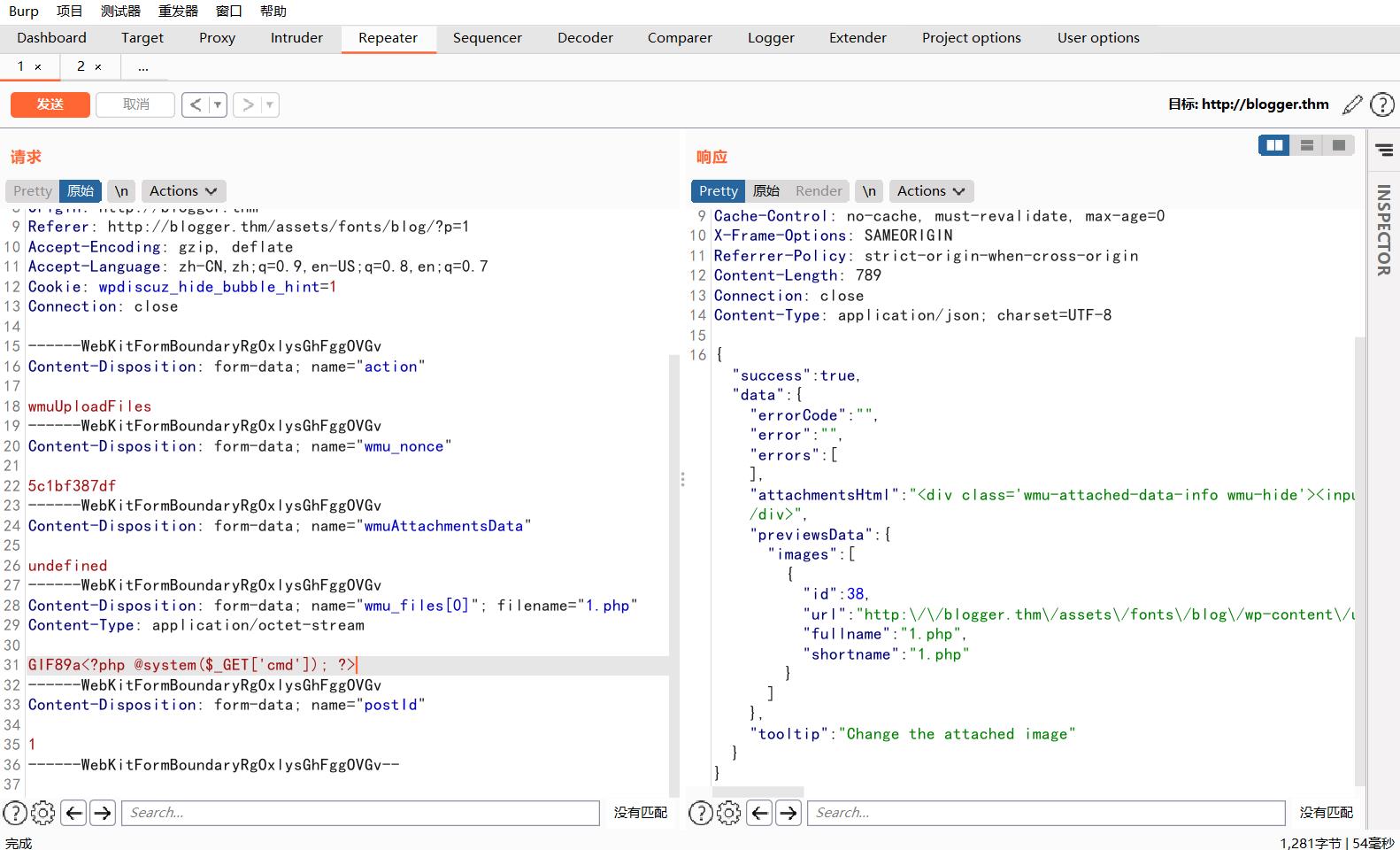Open response search help icon
This screenshot has height=850, width=1400.
(x=701, y=813)
